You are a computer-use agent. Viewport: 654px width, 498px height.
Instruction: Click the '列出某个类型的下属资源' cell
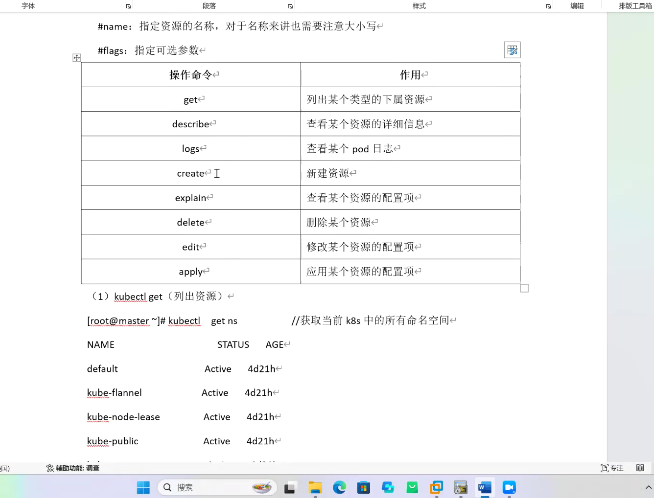tap(410, 99)
